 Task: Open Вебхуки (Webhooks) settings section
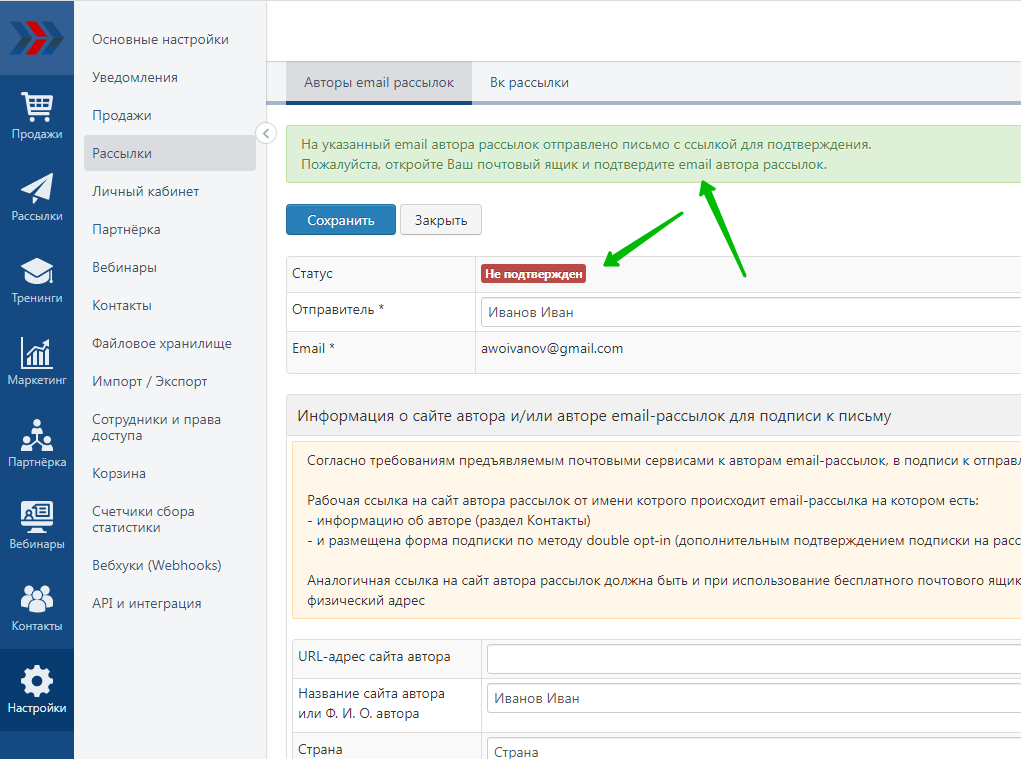[156, 566]
